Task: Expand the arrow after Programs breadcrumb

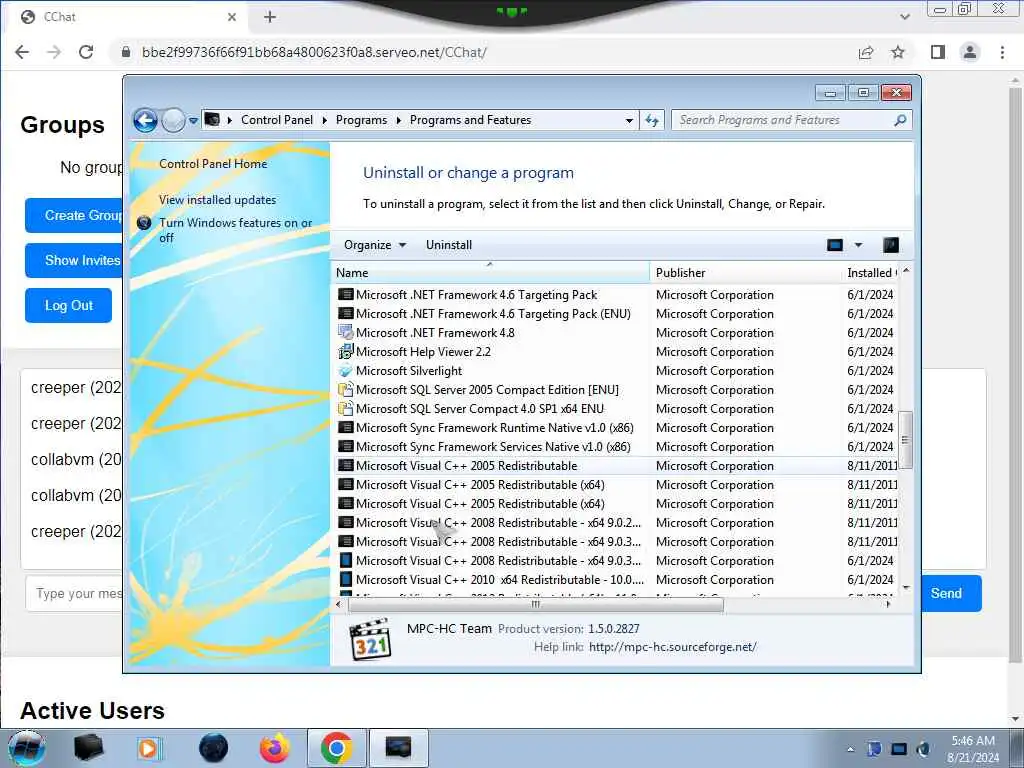Action: pyautogui.click(x=398, y=120)
